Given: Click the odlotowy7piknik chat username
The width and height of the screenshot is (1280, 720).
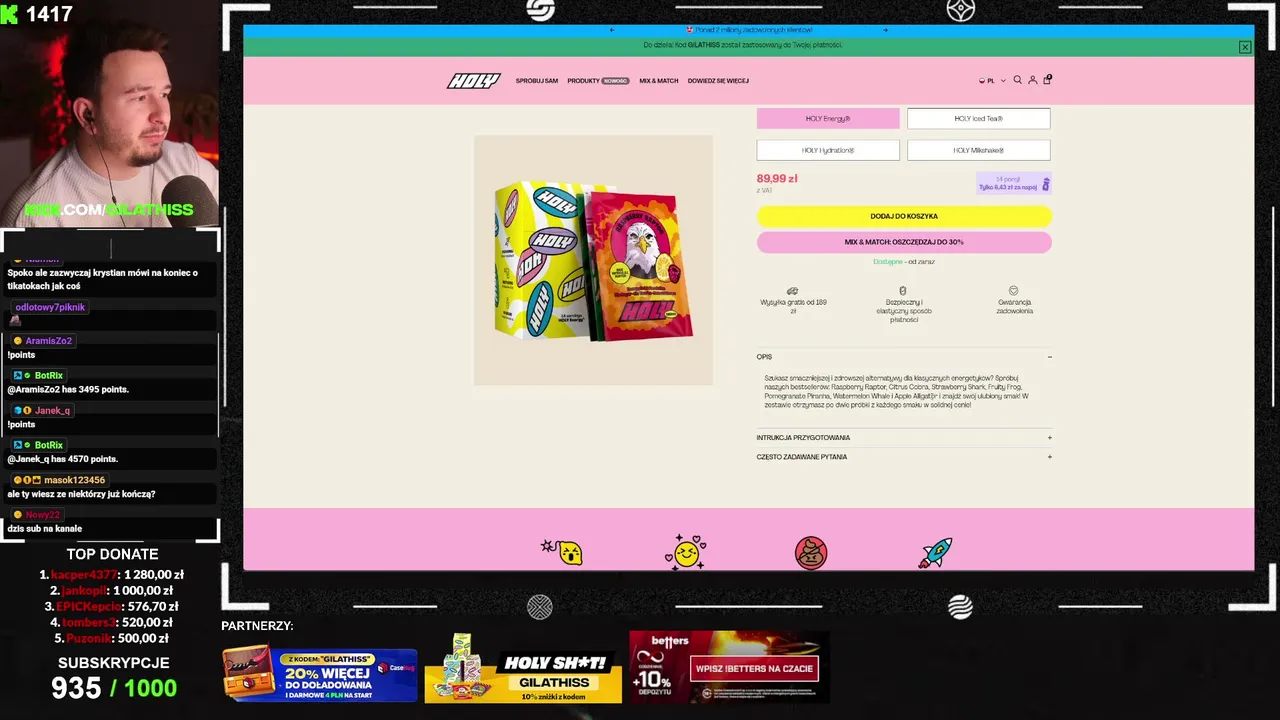Looking at the screenshot, I should point(50,307).
